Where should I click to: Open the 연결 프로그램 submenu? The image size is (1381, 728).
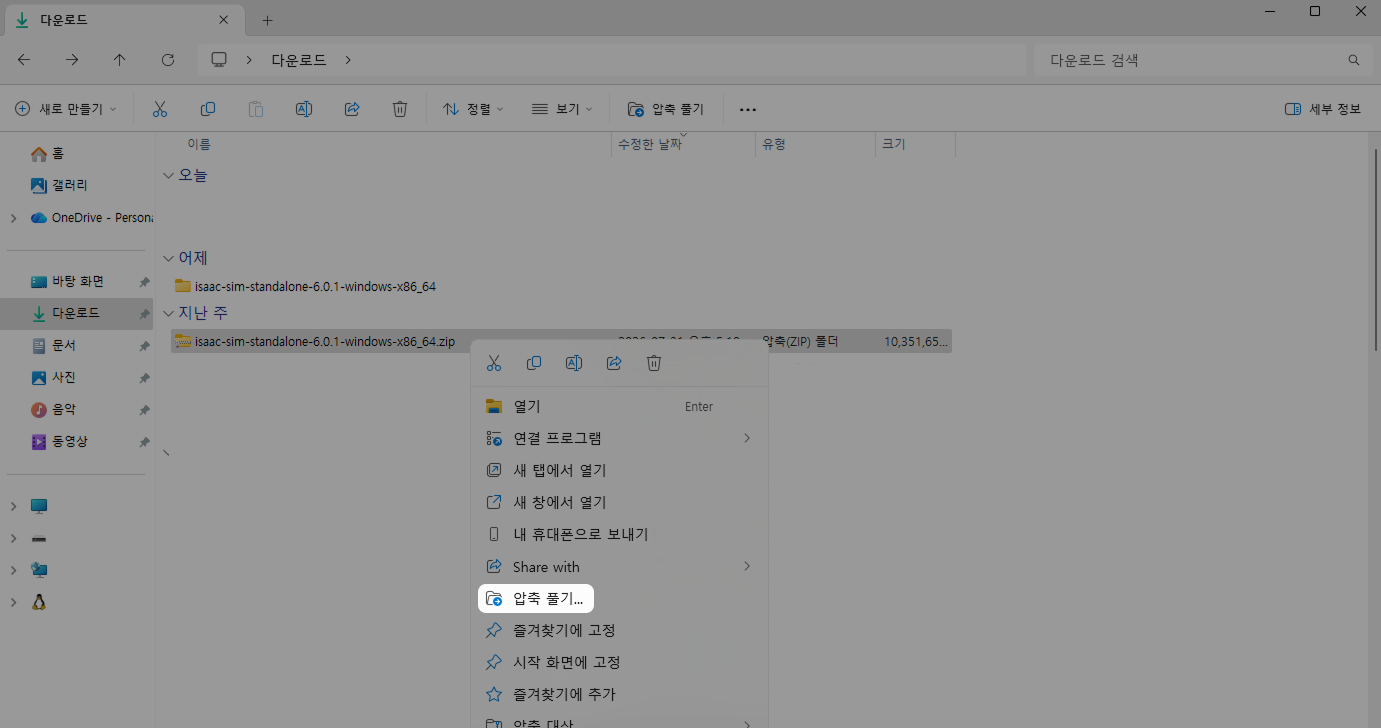620,438
